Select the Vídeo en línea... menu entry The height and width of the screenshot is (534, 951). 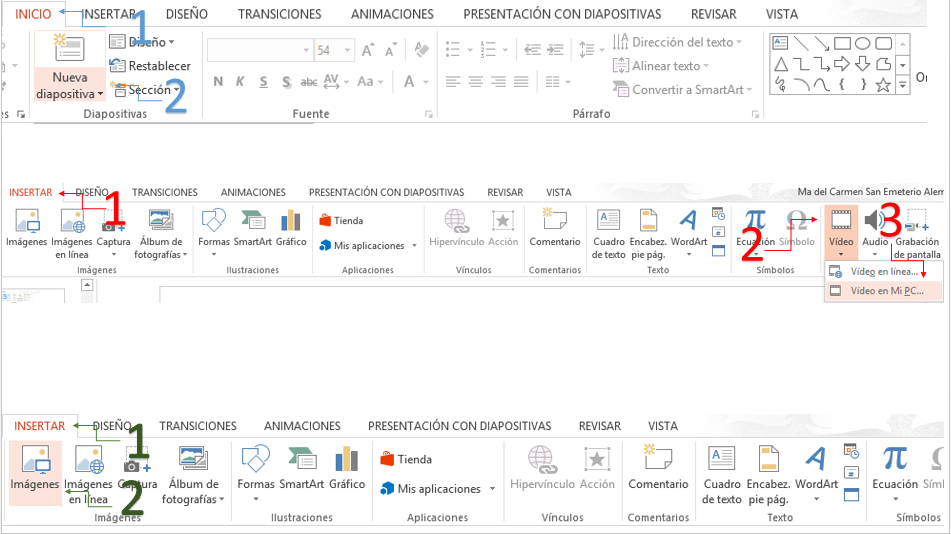(884, 272)
